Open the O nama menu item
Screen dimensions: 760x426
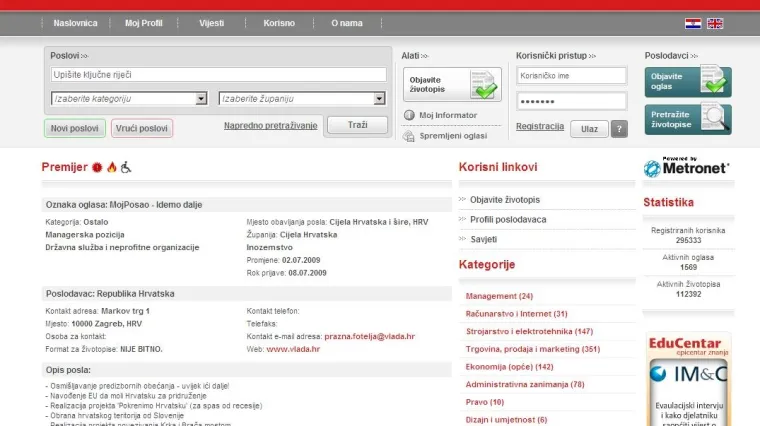tap(347, 23)
